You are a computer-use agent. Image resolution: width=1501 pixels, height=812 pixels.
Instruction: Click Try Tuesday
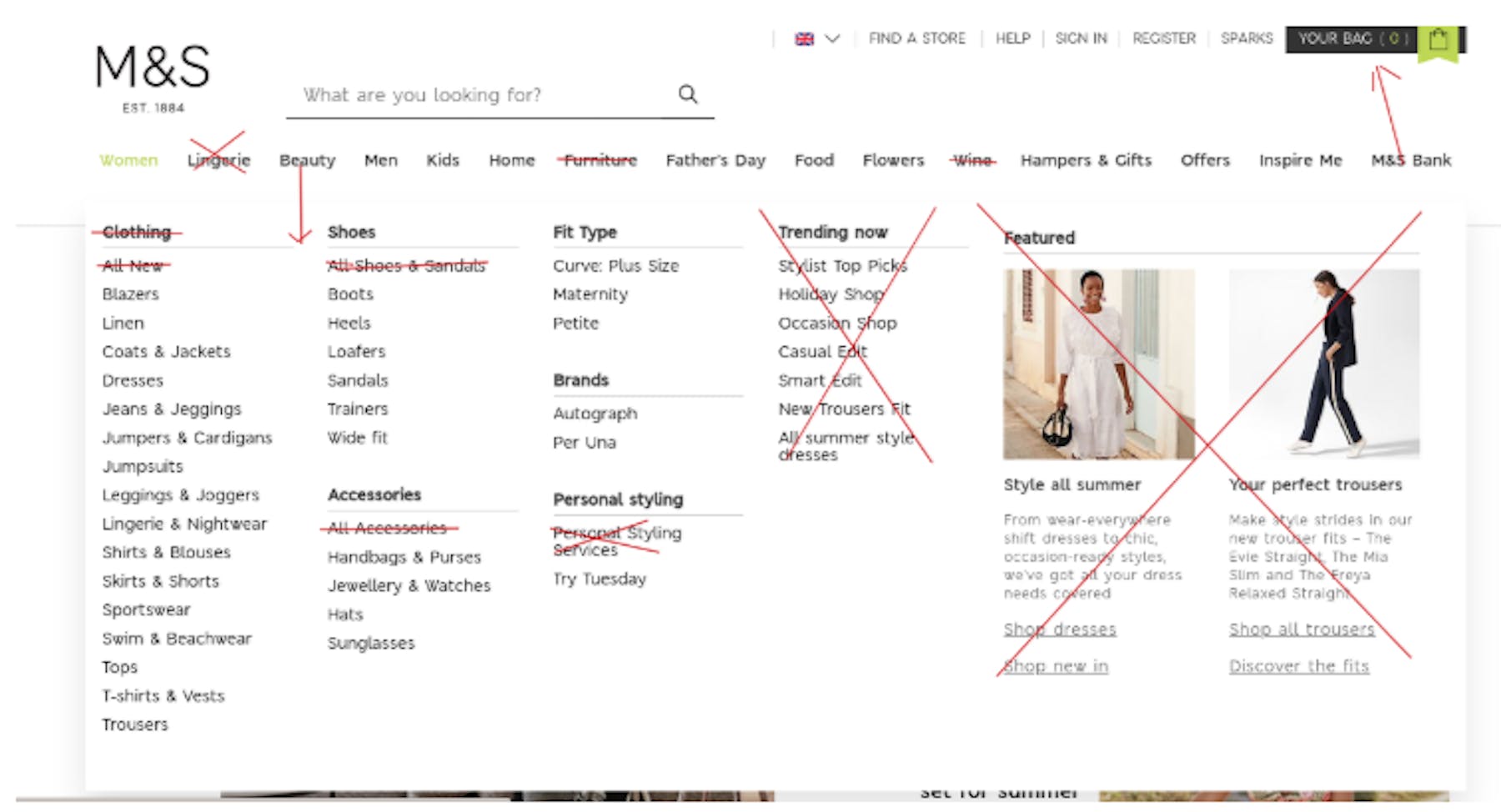600,579
